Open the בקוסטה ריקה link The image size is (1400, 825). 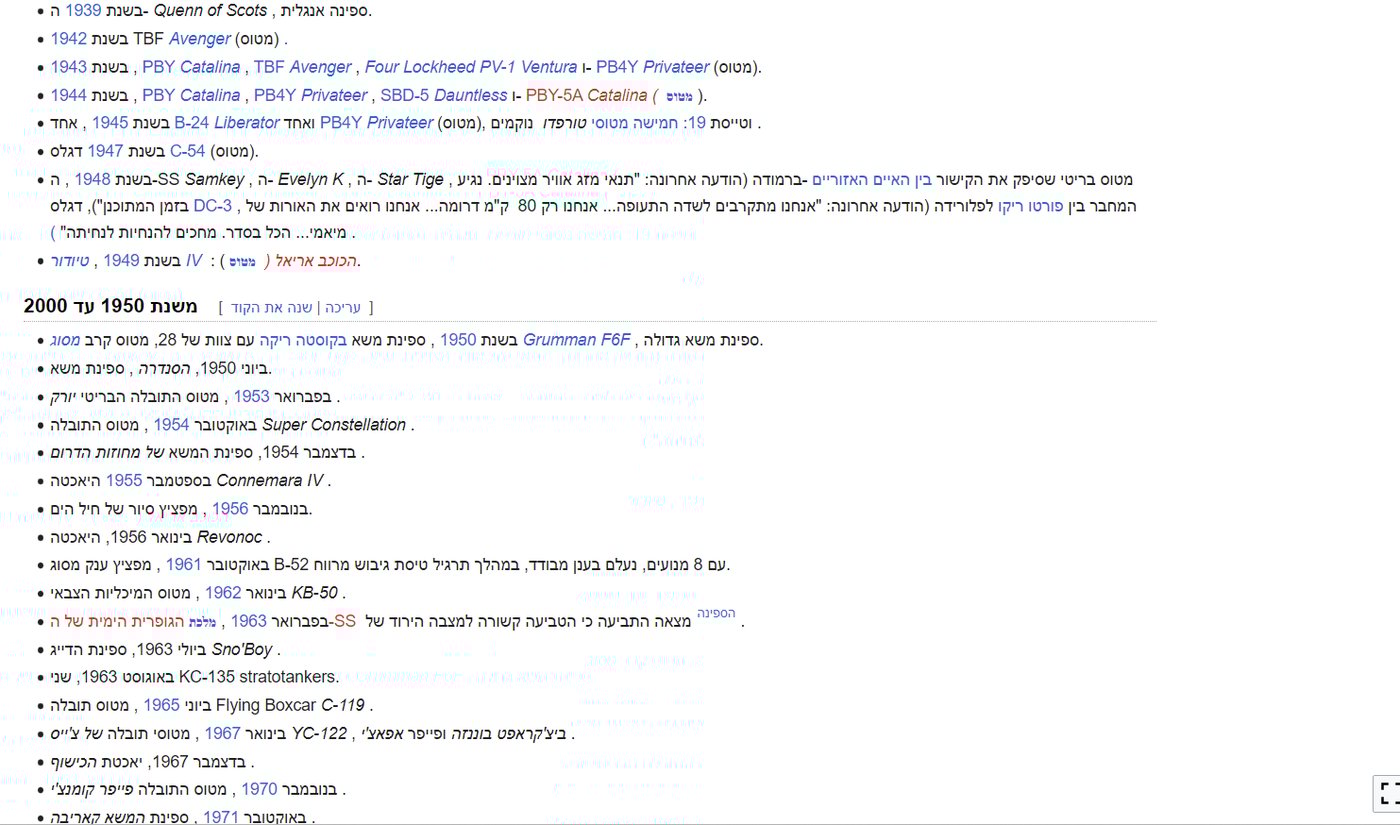[x=303, y=340]
